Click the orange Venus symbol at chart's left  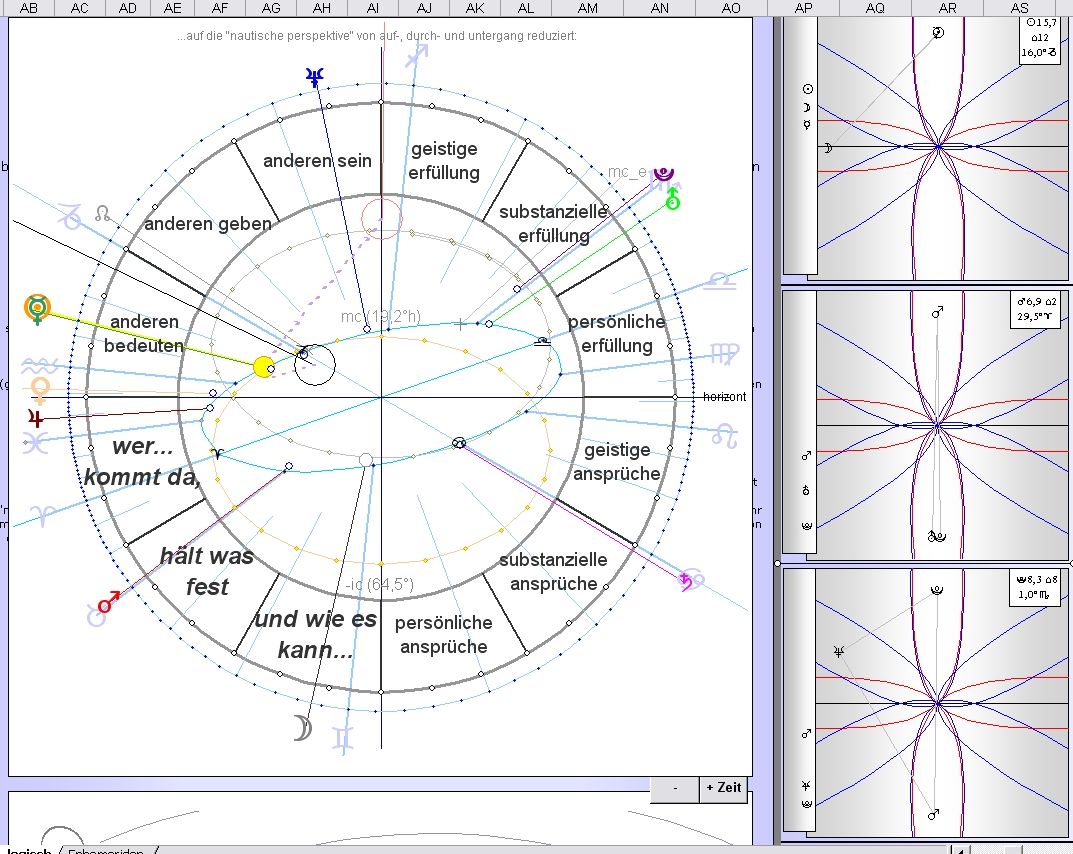41,391
